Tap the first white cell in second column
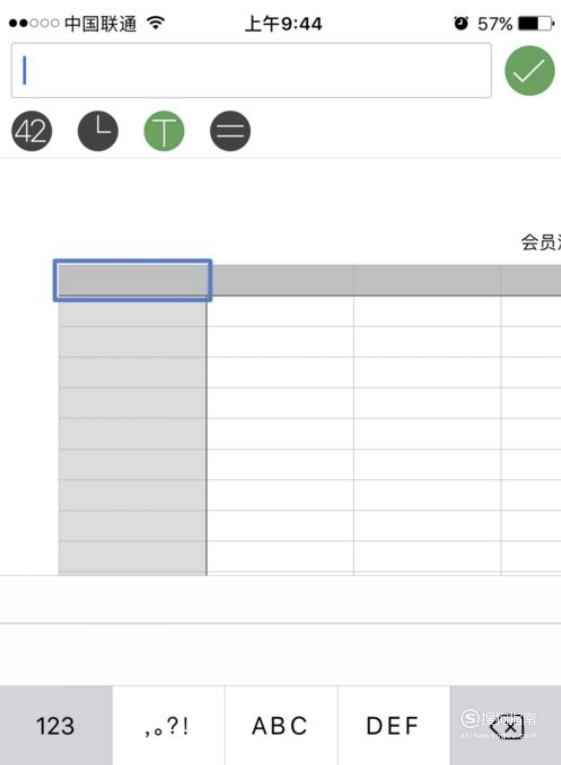The width and height of the screenshot is (561, 765). pyautogui.click(x=280, y=311)
